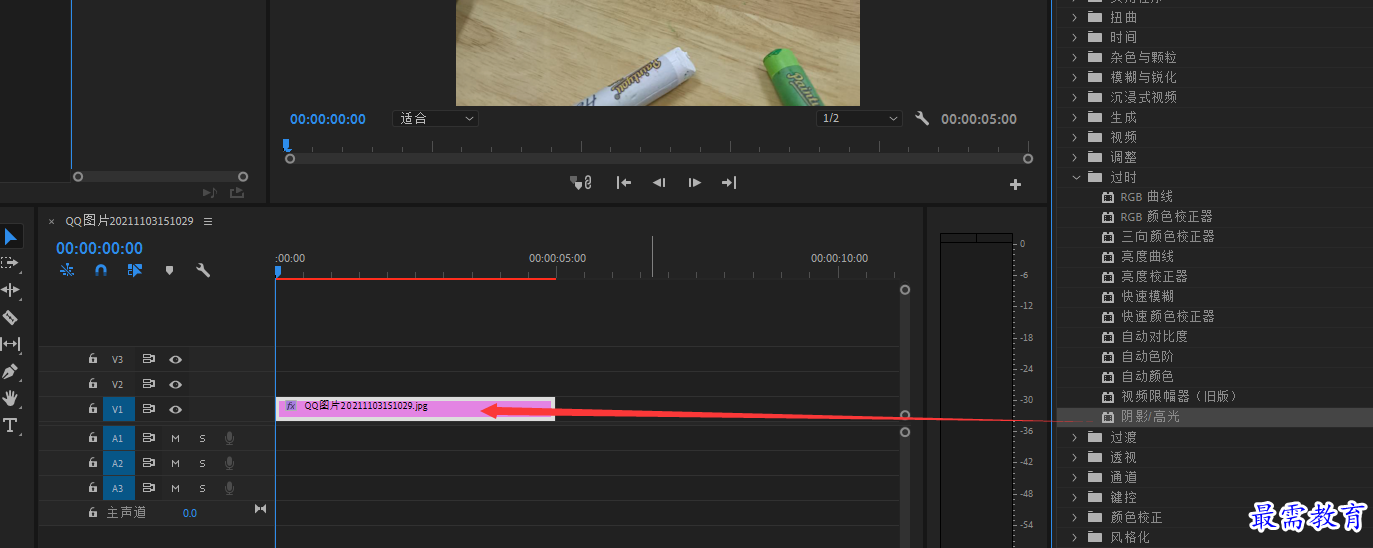Expand the 时间 effects folder
Viewport: 1373px width, 548px height.
[1075, 37]
